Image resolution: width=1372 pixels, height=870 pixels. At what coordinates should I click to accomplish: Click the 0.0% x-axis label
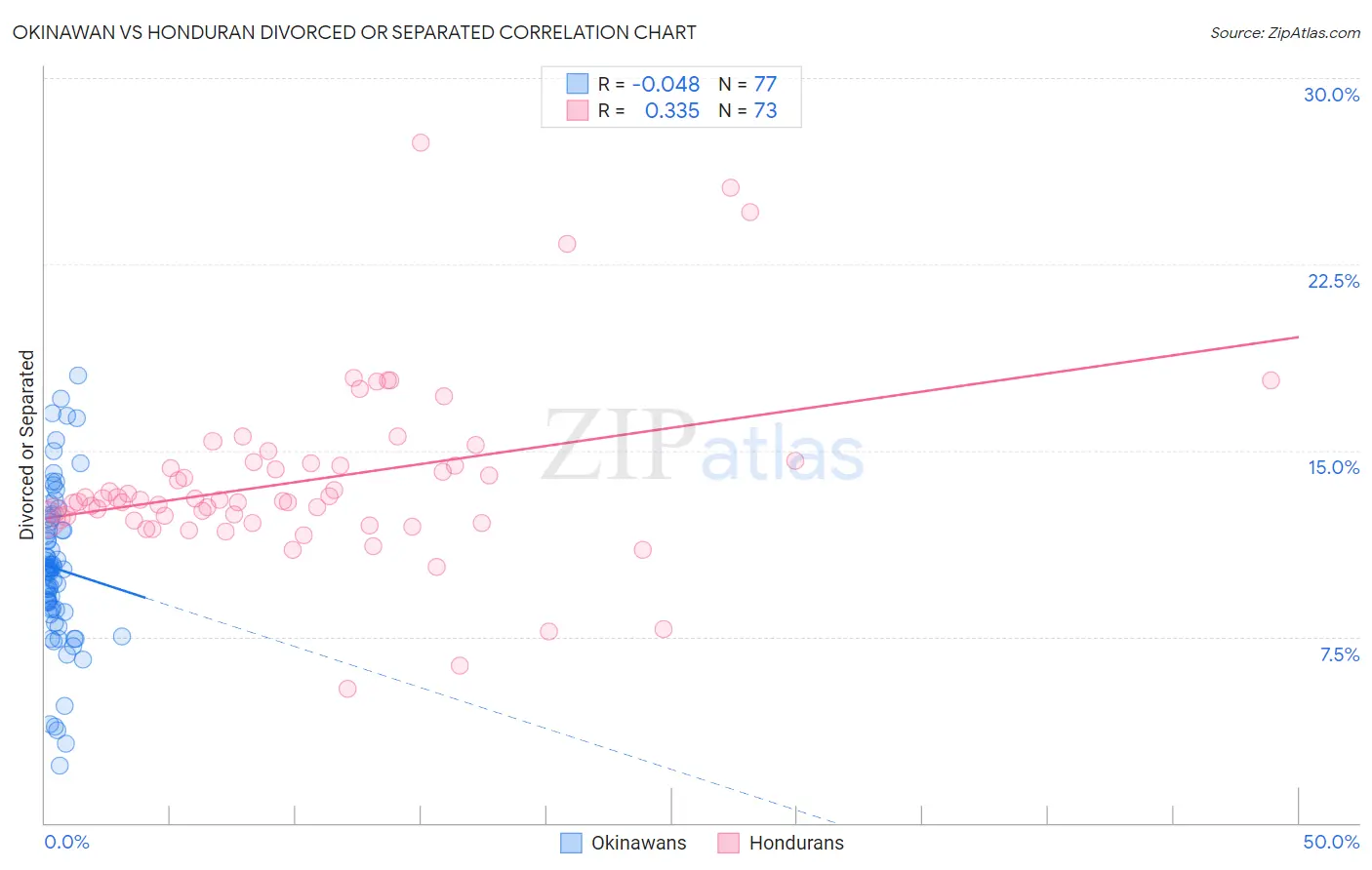coord(66,842)
